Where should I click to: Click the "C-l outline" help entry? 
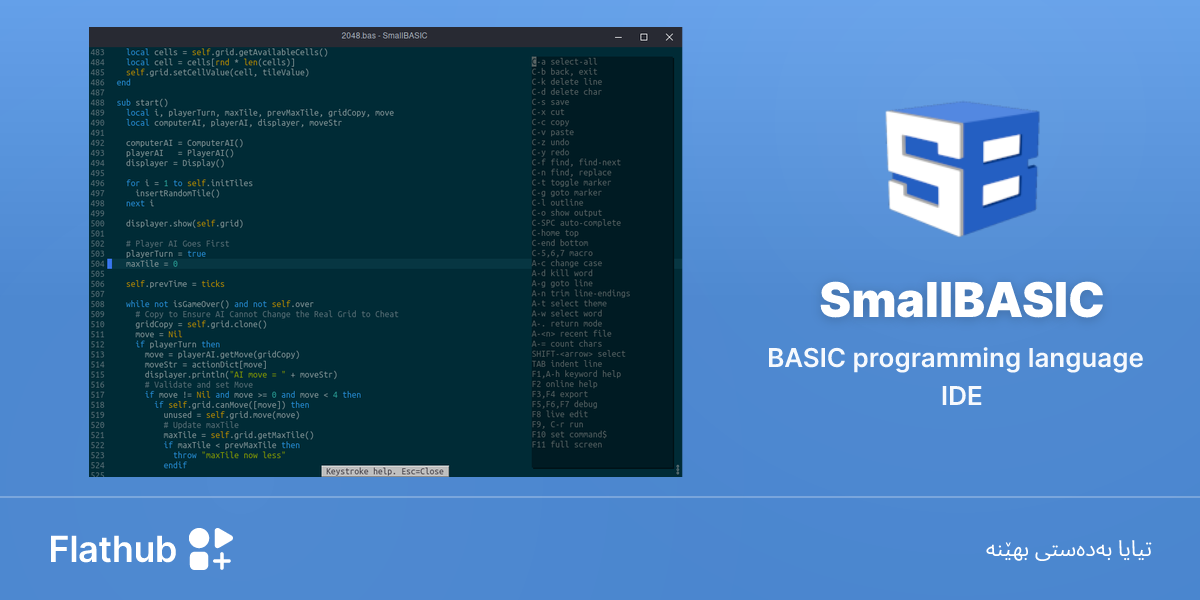tap(557, 203)
